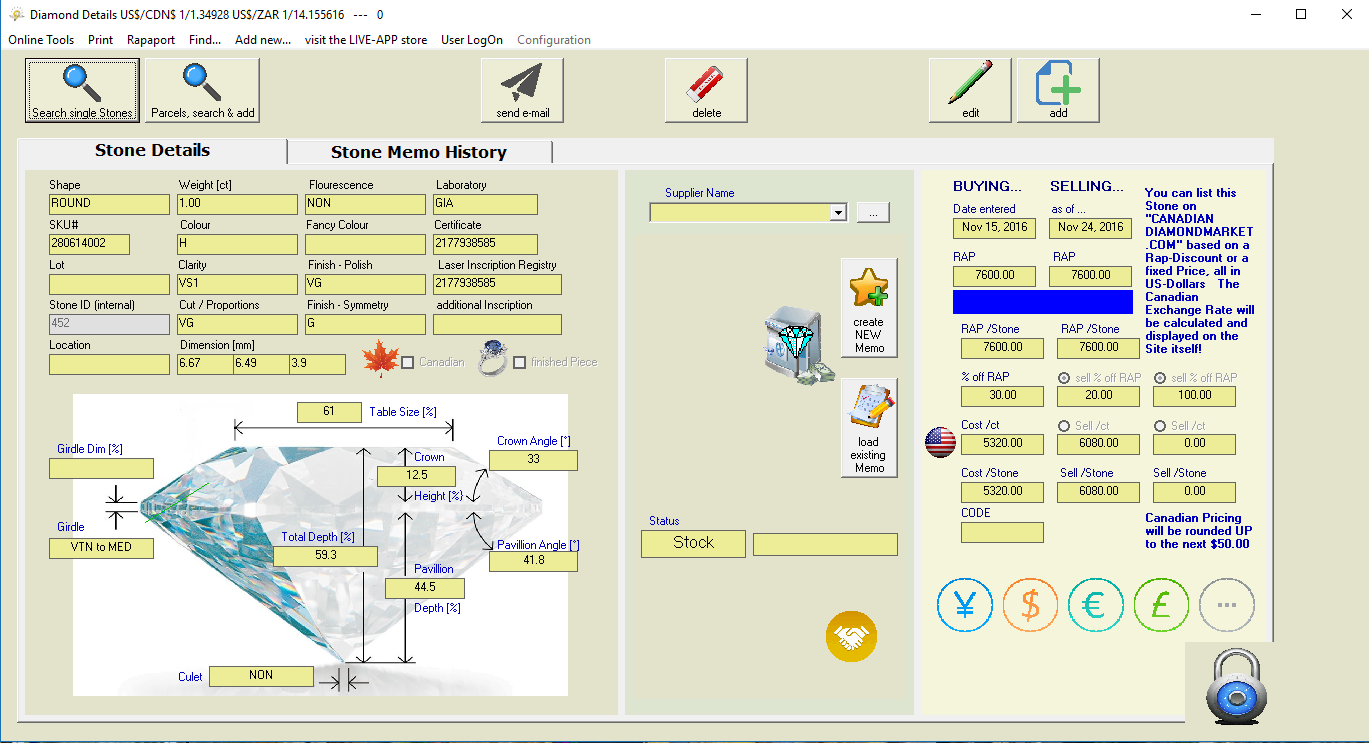Select second sell % off RAP radio
This screenshot has height=743, width=1369.
1160,378
